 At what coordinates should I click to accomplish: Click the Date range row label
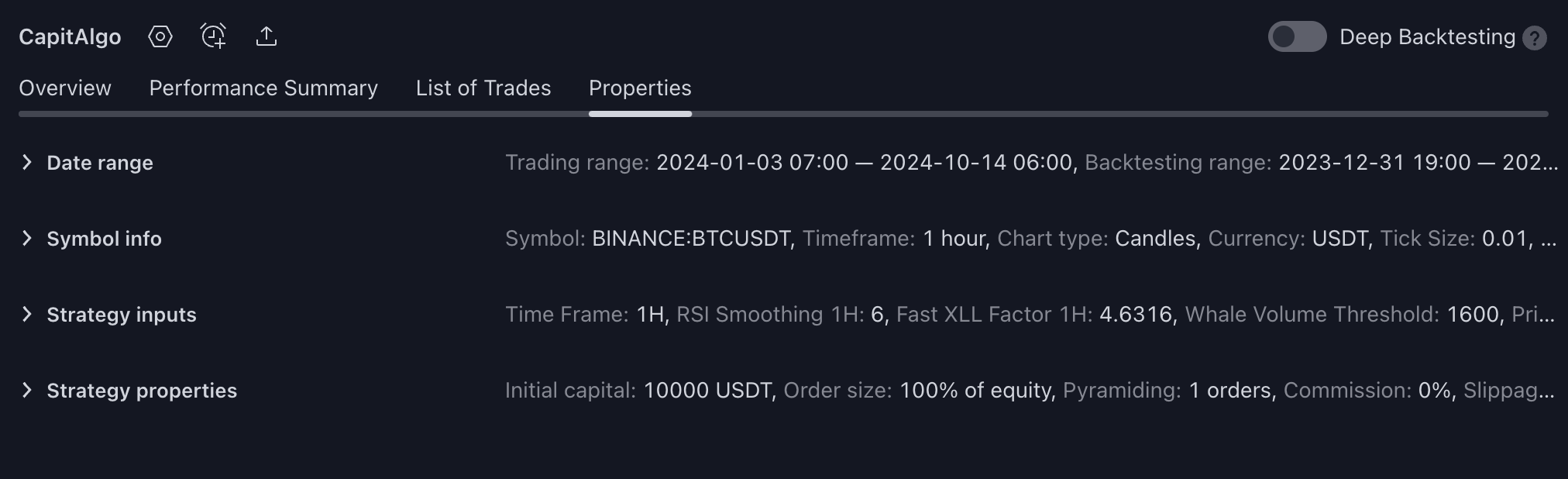100,163
